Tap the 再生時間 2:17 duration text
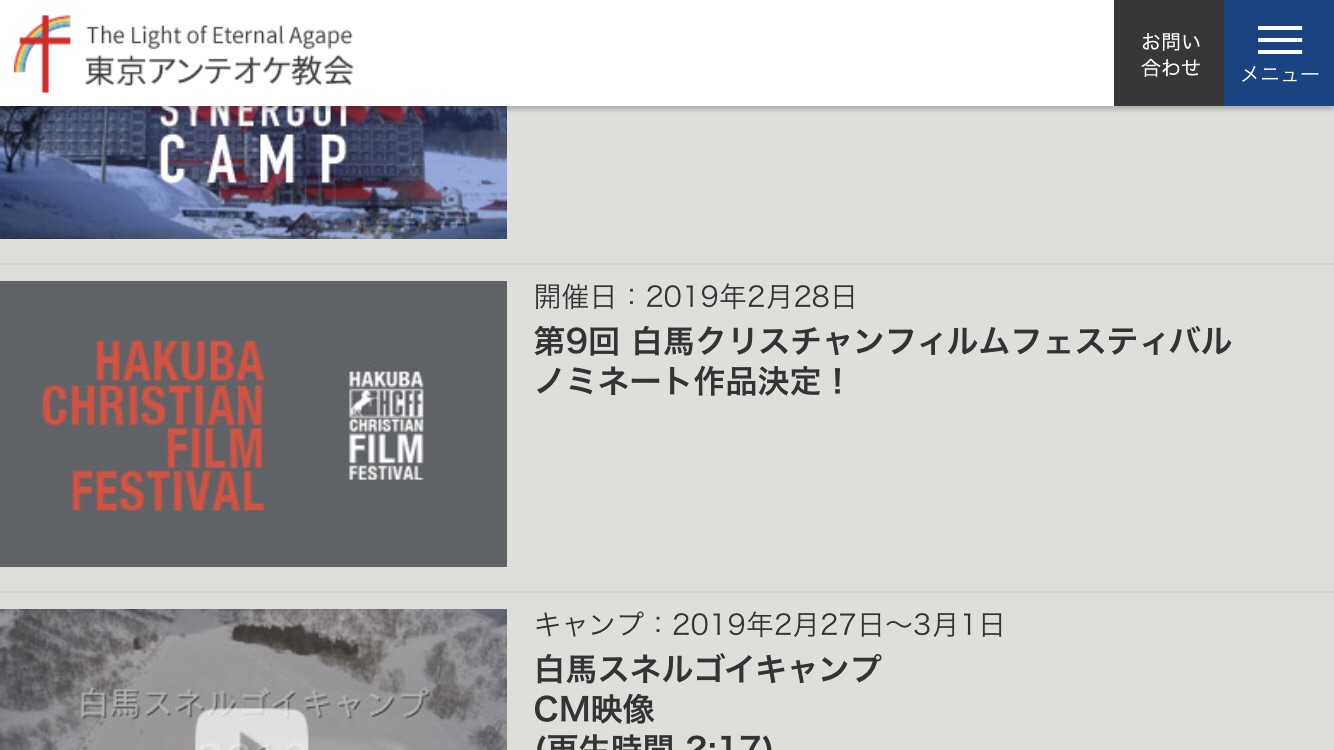The height and width of the screenshot is (750, 1334). click(x=655, y=743)
